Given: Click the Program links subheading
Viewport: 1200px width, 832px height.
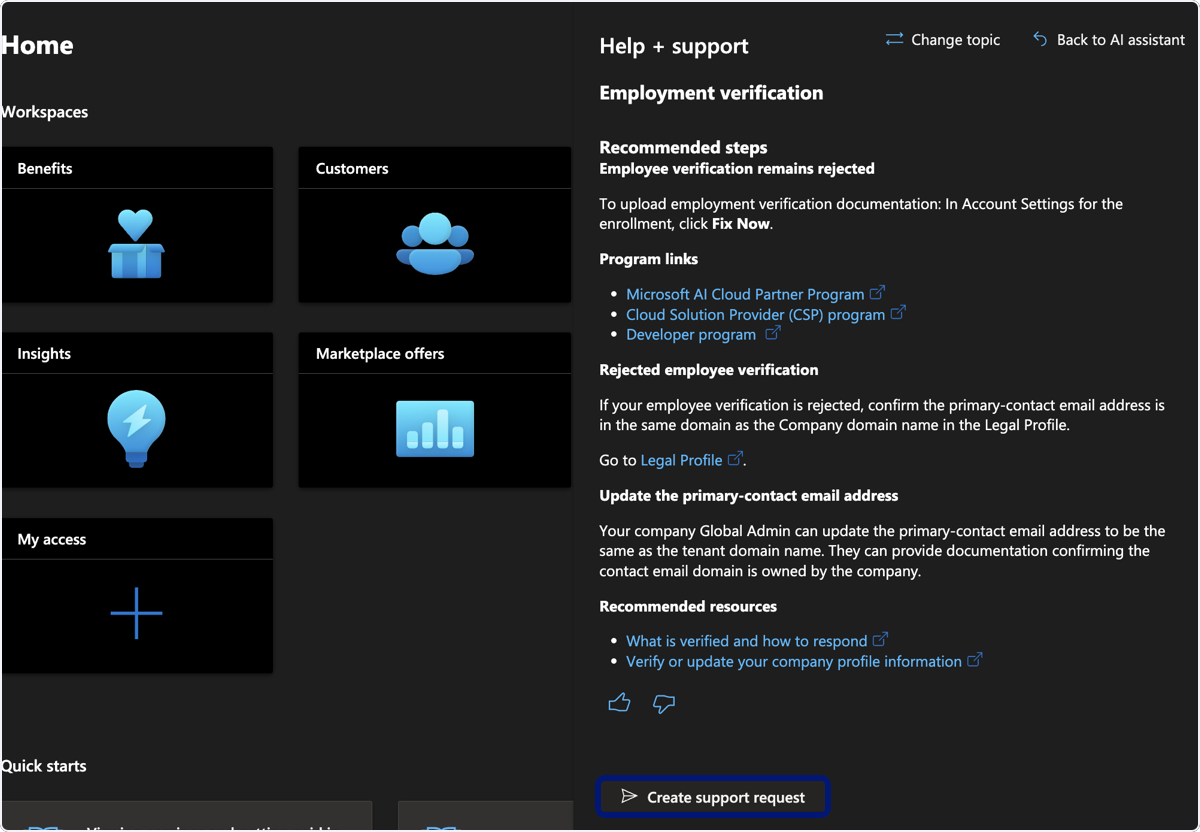Looking at the screenshot, I should tap(649, 259).
